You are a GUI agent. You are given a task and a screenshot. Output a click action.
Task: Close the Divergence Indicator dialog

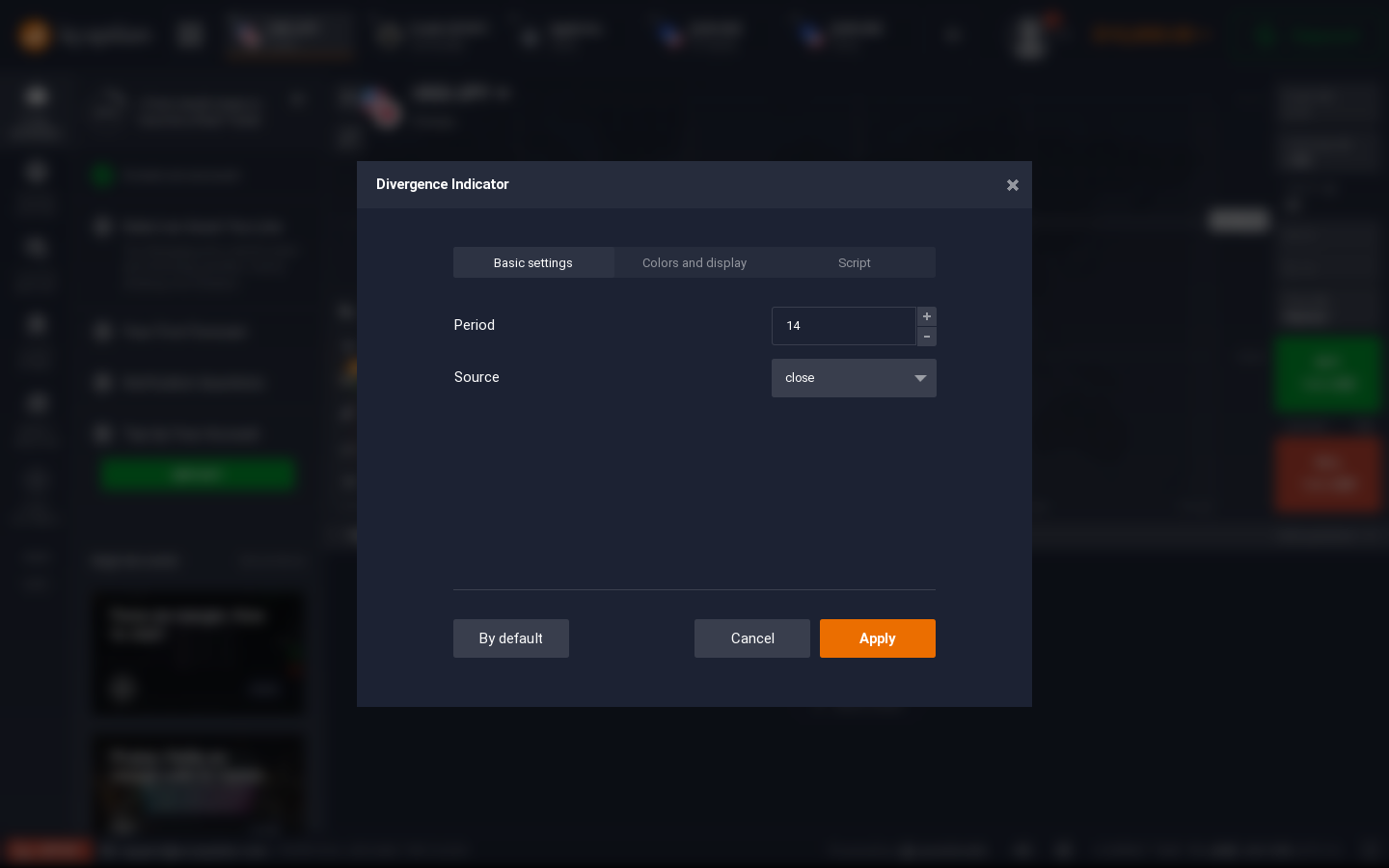click(1012, 185)
